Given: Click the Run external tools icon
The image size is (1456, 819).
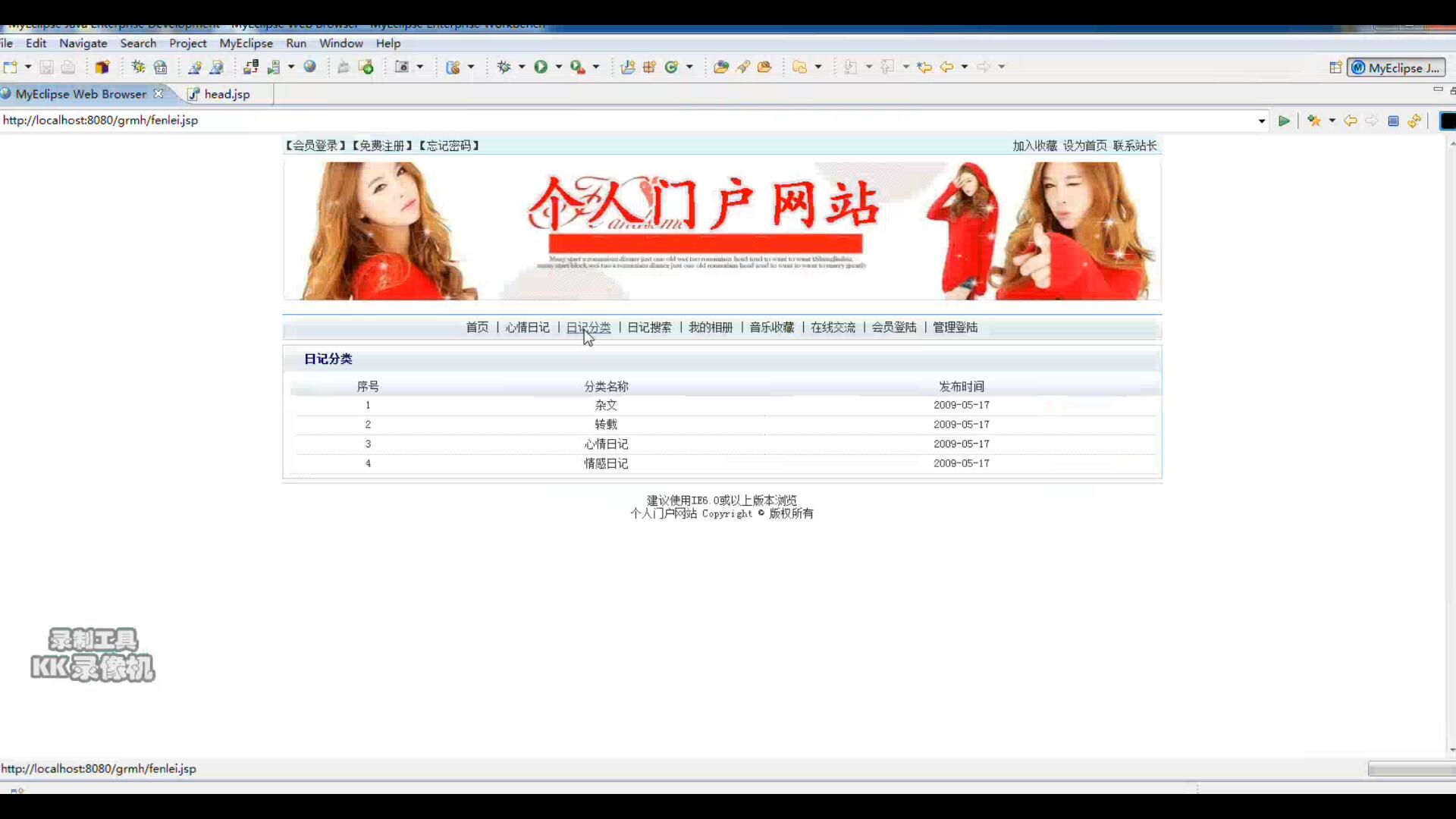Looking at the screenshot, I should click(x=578, y=67).
